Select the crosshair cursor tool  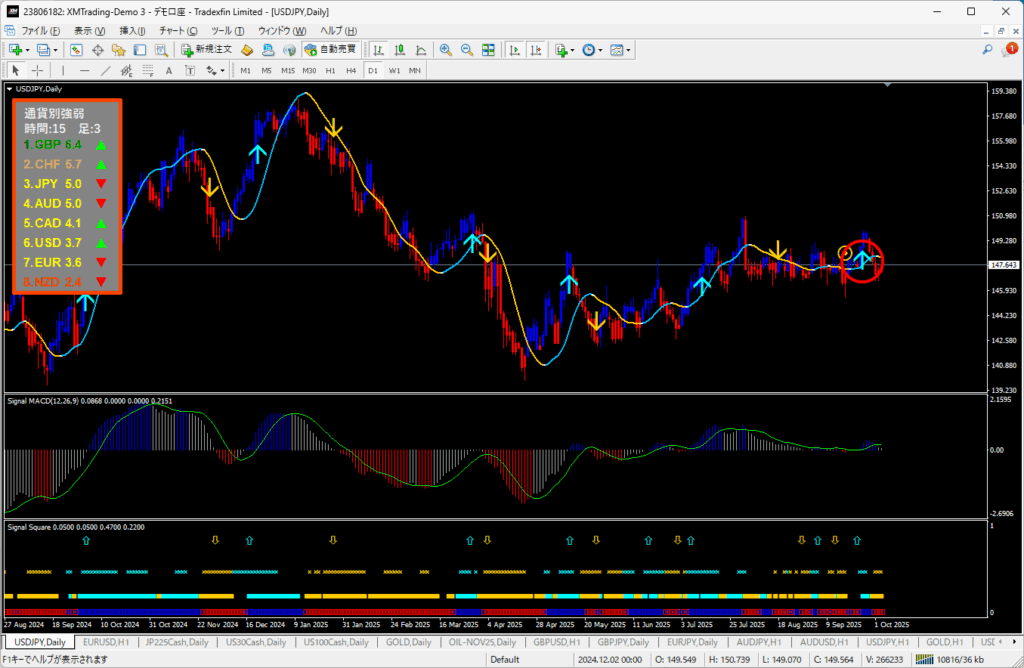37,70
